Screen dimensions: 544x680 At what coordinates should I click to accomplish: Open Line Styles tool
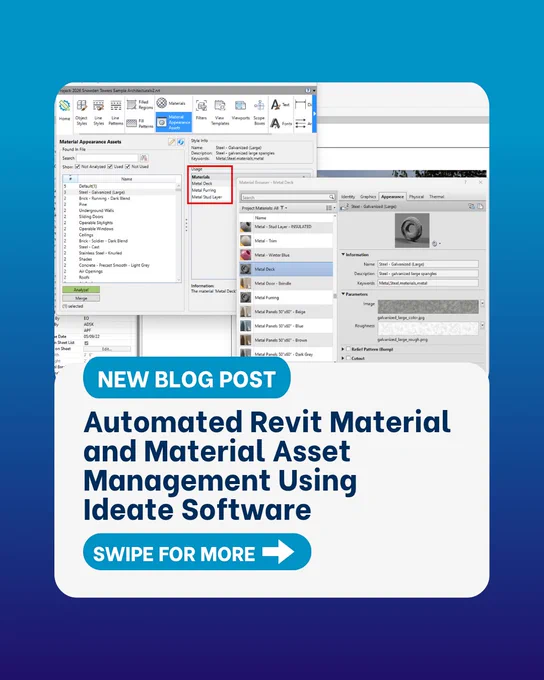point(98,113)
